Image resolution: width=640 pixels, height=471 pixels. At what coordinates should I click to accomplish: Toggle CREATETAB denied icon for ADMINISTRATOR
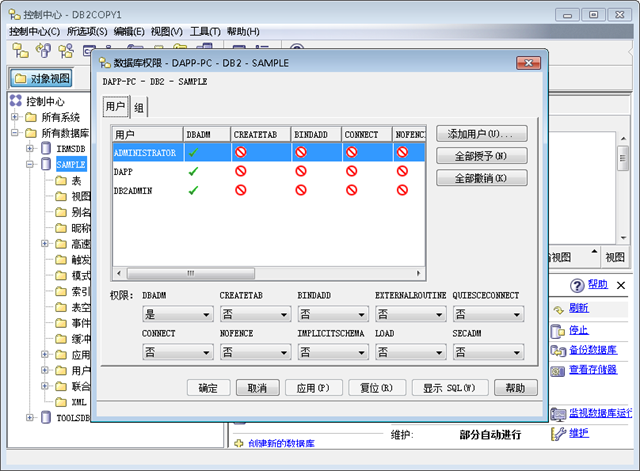click(241, 152)
